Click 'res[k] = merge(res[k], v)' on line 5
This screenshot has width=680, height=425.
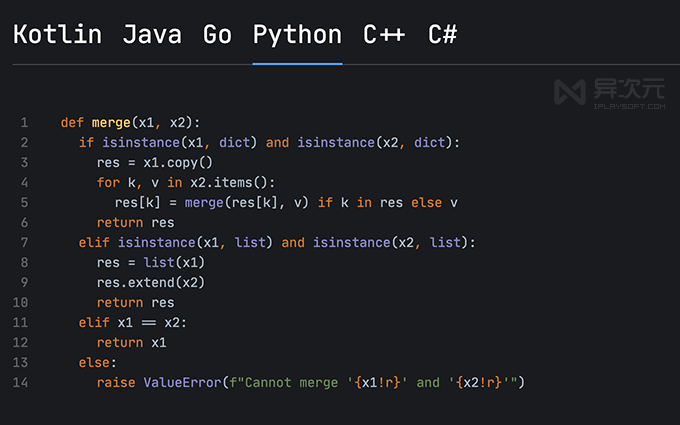coord(212,203)
